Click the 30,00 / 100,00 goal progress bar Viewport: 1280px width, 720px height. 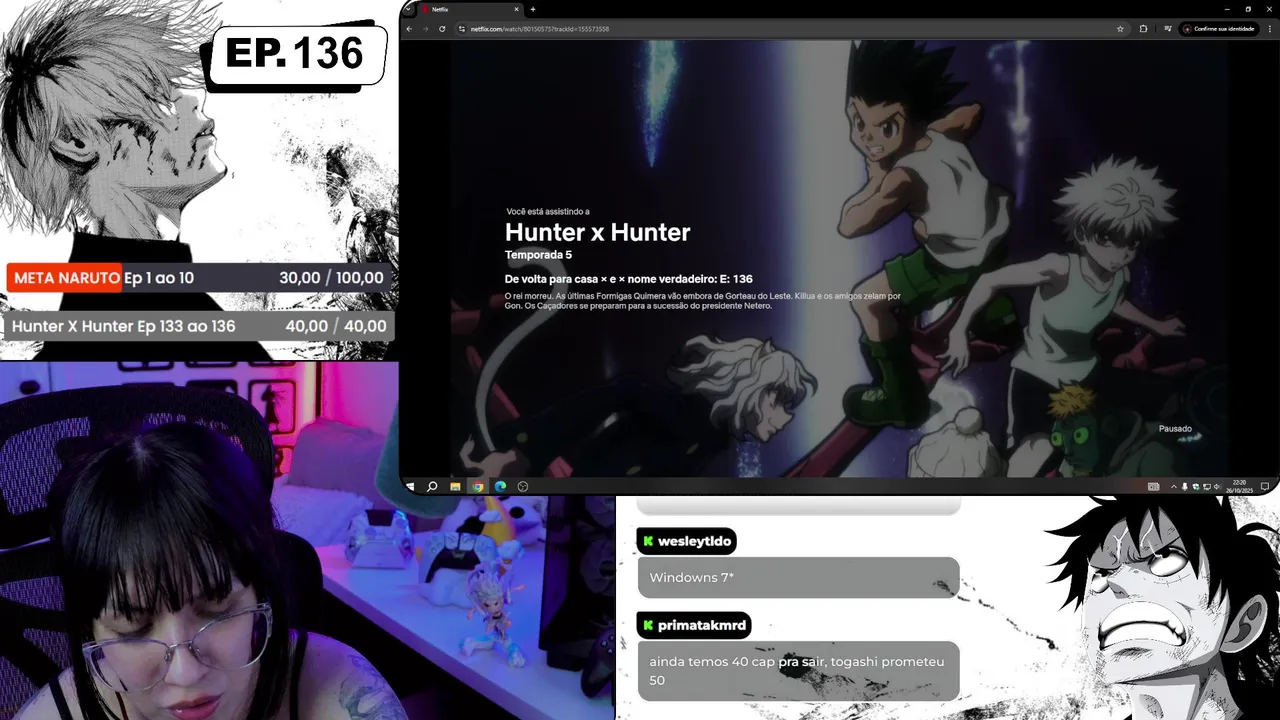click(200, 278)
